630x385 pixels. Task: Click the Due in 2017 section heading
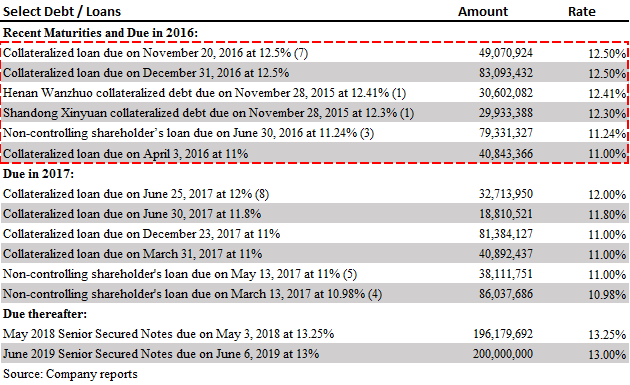pyautogui.click(x=38, y=174)
